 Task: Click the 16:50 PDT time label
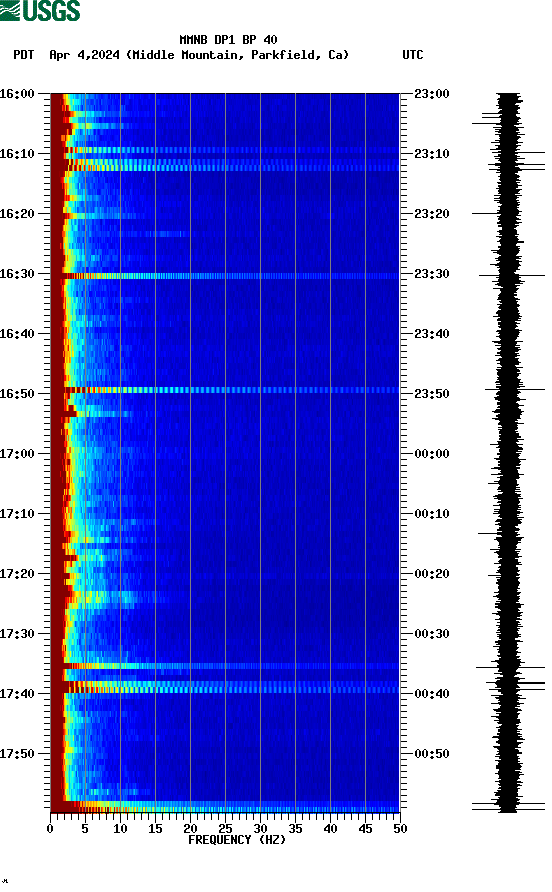point(17,394)
